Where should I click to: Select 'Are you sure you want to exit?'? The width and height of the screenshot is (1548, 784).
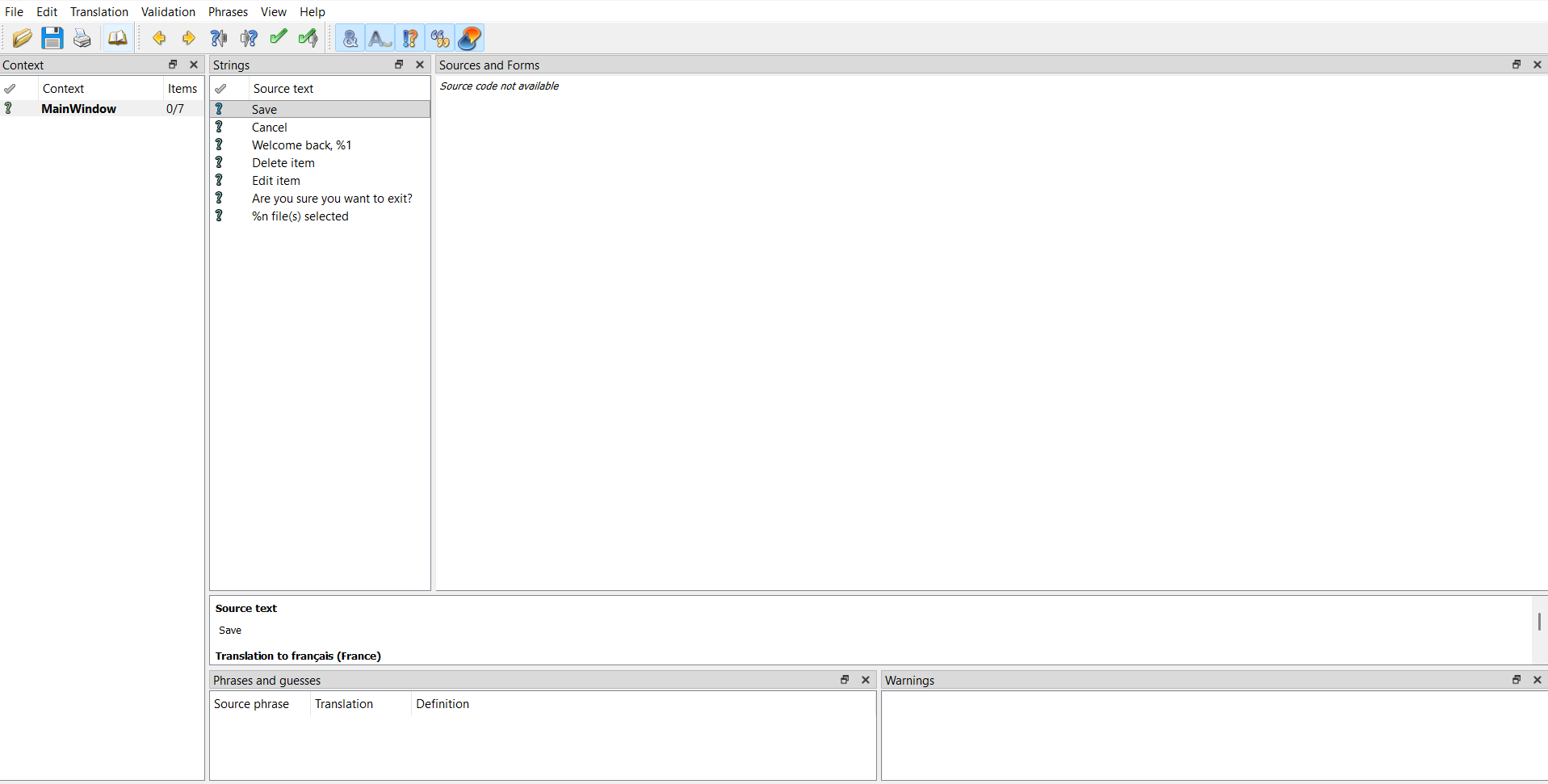(320, 199)
